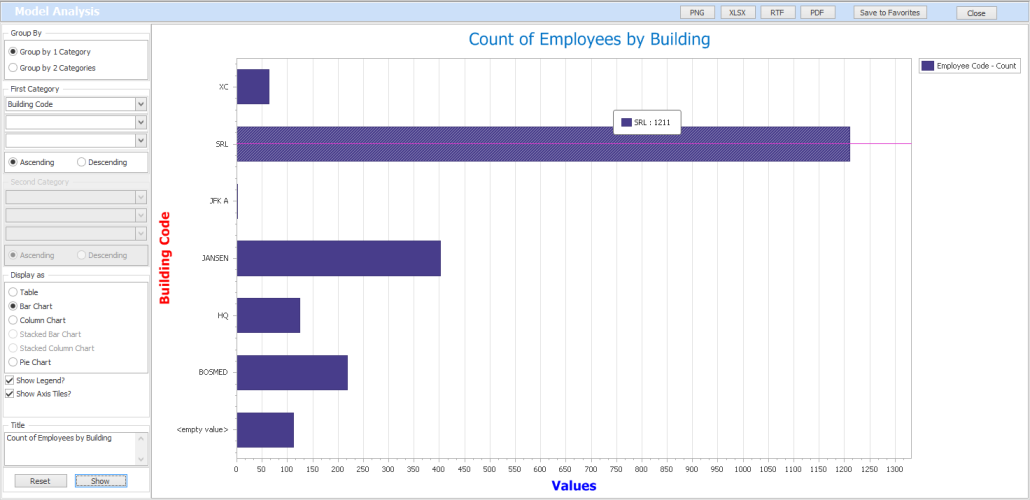Choose Descending sort for First Category
This screenshot has height=500, width=1030.
coord(82,162)
